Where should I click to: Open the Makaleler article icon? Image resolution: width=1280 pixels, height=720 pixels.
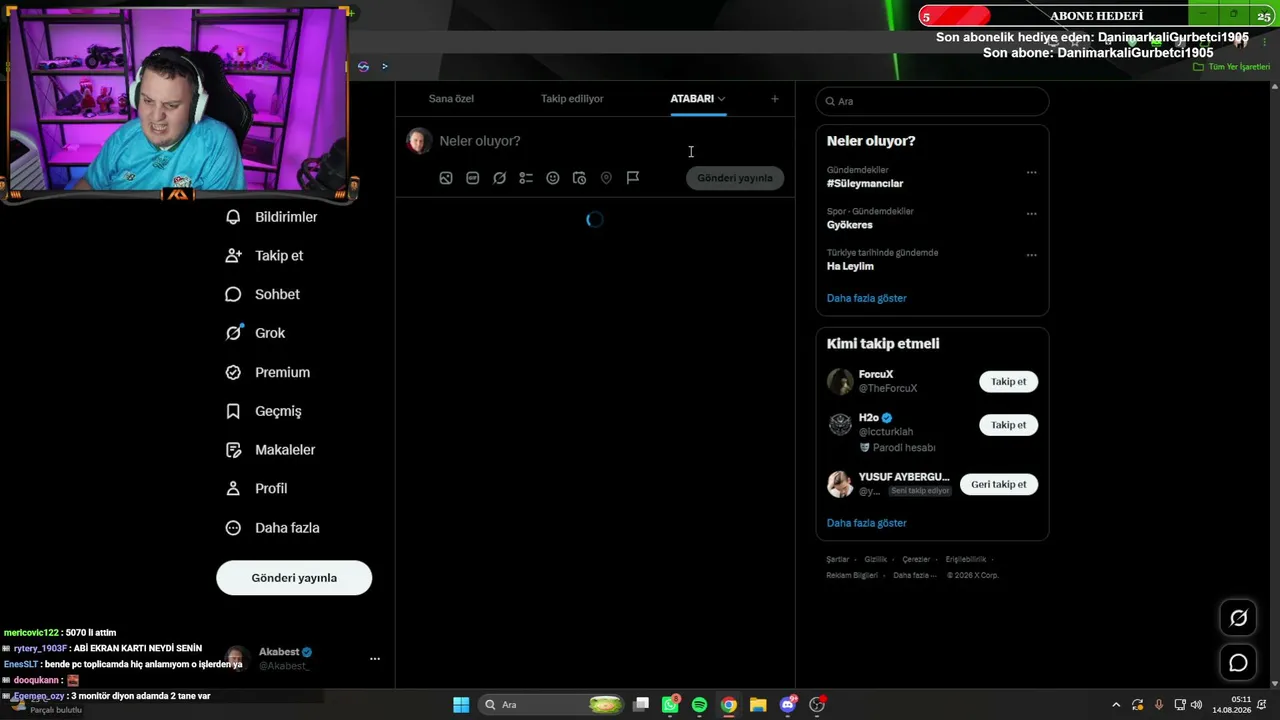pos(233,450)
